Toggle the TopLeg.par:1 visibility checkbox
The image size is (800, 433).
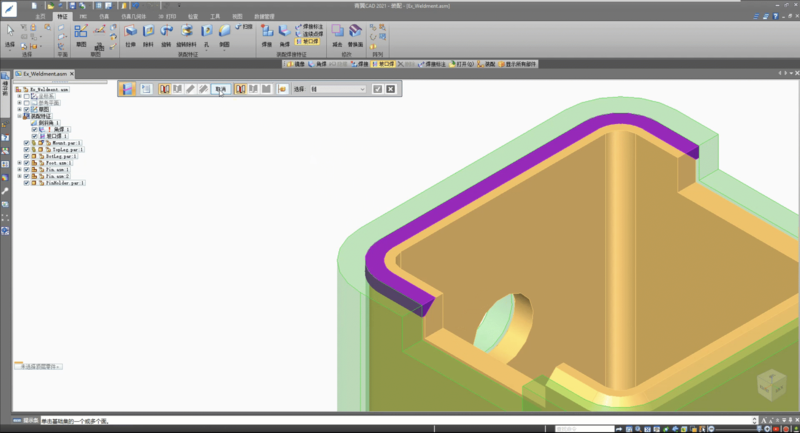click(x=26, y=151)
